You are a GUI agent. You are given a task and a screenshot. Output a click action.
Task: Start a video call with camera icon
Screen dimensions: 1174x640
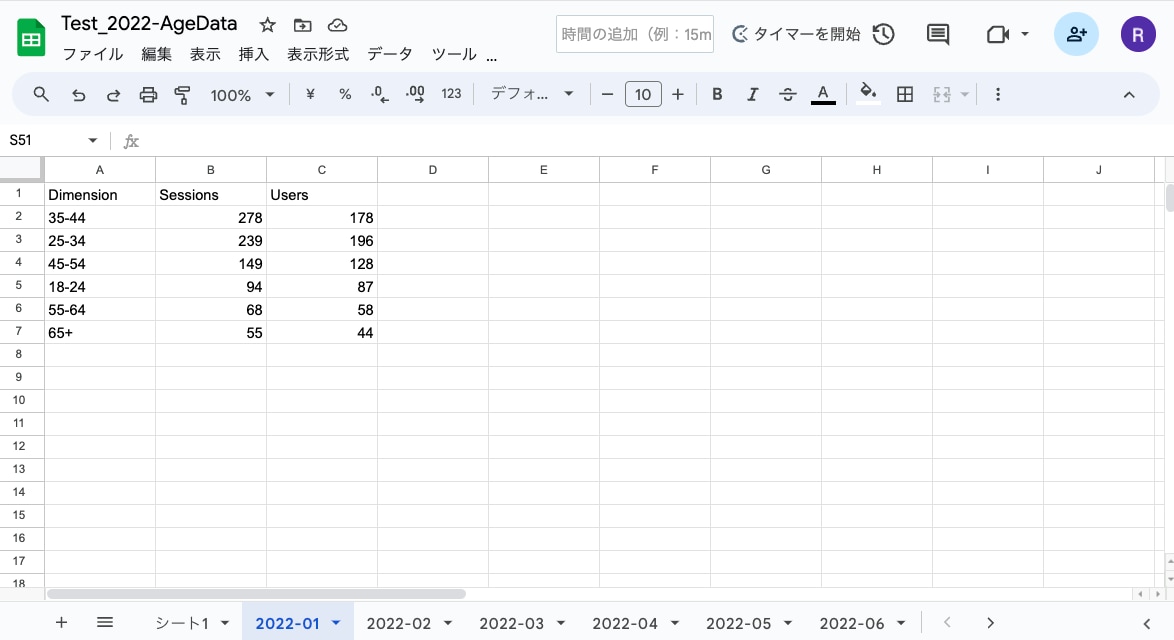(997, 34)
